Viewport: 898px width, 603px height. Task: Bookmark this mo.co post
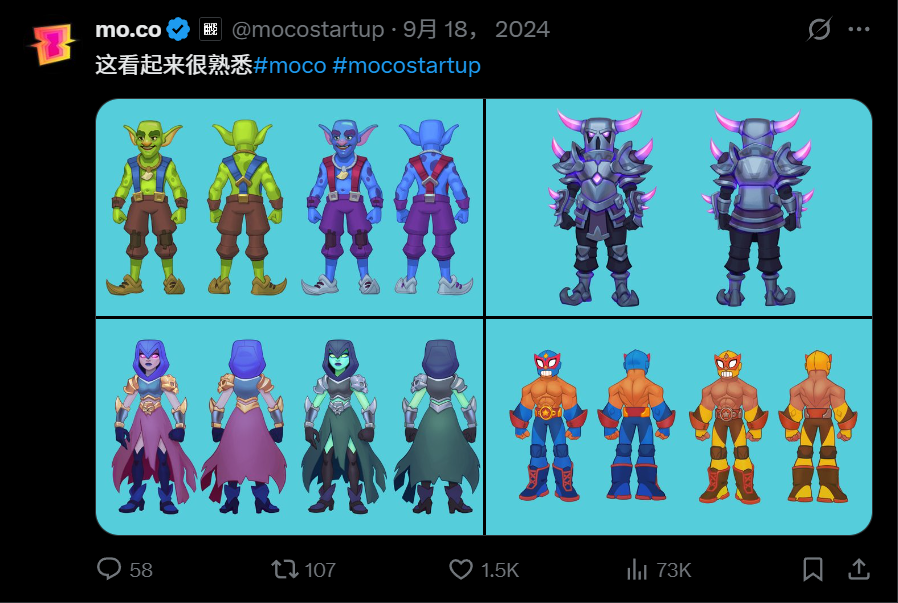click(x=813, y=569)
